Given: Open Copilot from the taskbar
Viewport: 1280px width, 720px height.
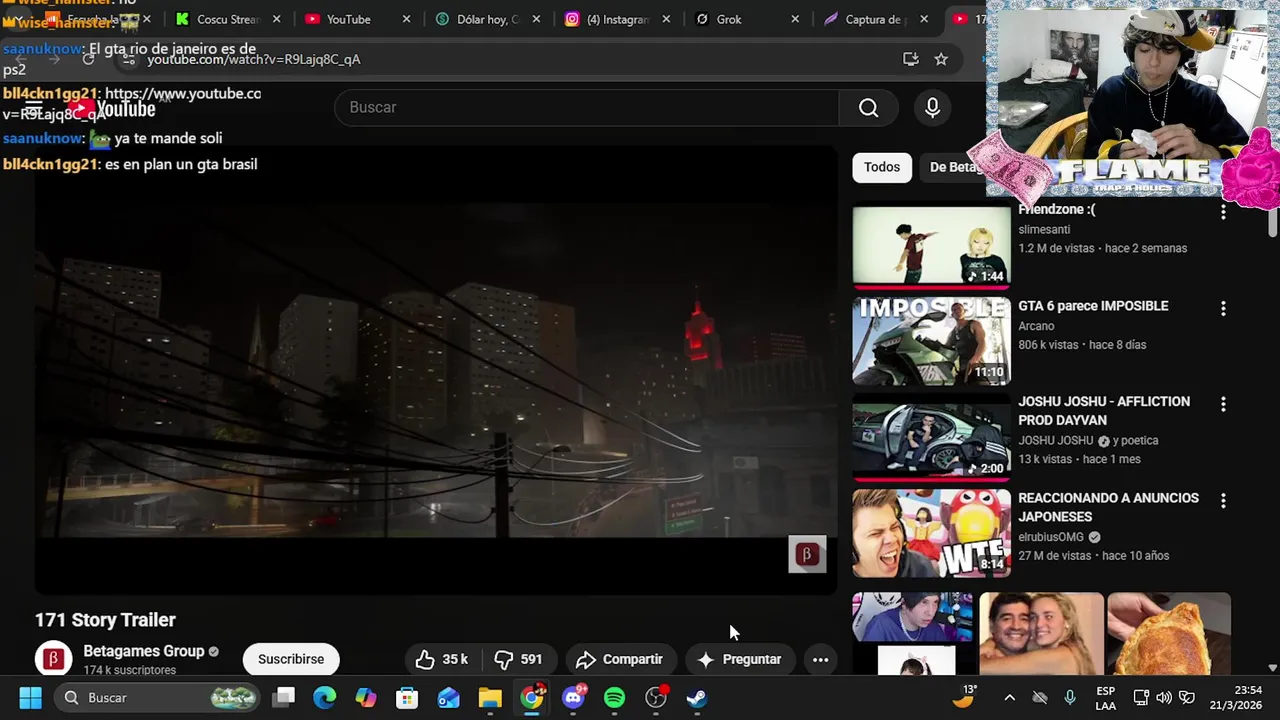Looking at the screenshot, I should [366, 698].
